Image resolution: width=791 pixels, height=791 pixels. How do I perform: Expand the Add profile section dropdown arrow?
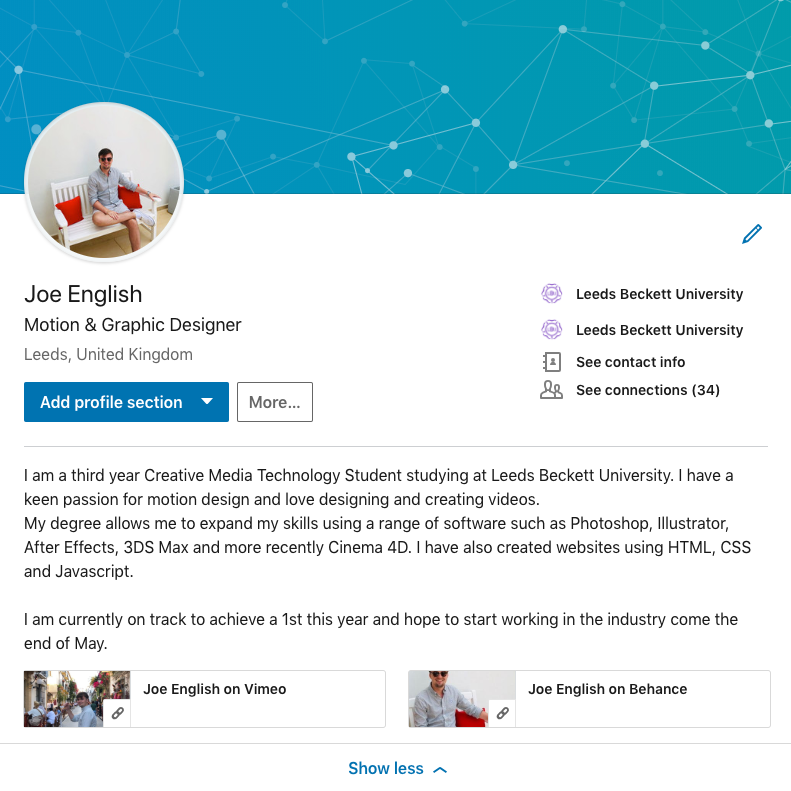tap(207, 402)
